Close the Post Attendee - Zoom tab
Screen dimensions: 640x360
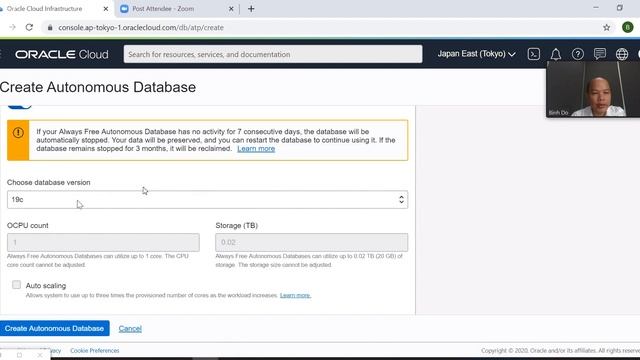[x=231, y=9]
